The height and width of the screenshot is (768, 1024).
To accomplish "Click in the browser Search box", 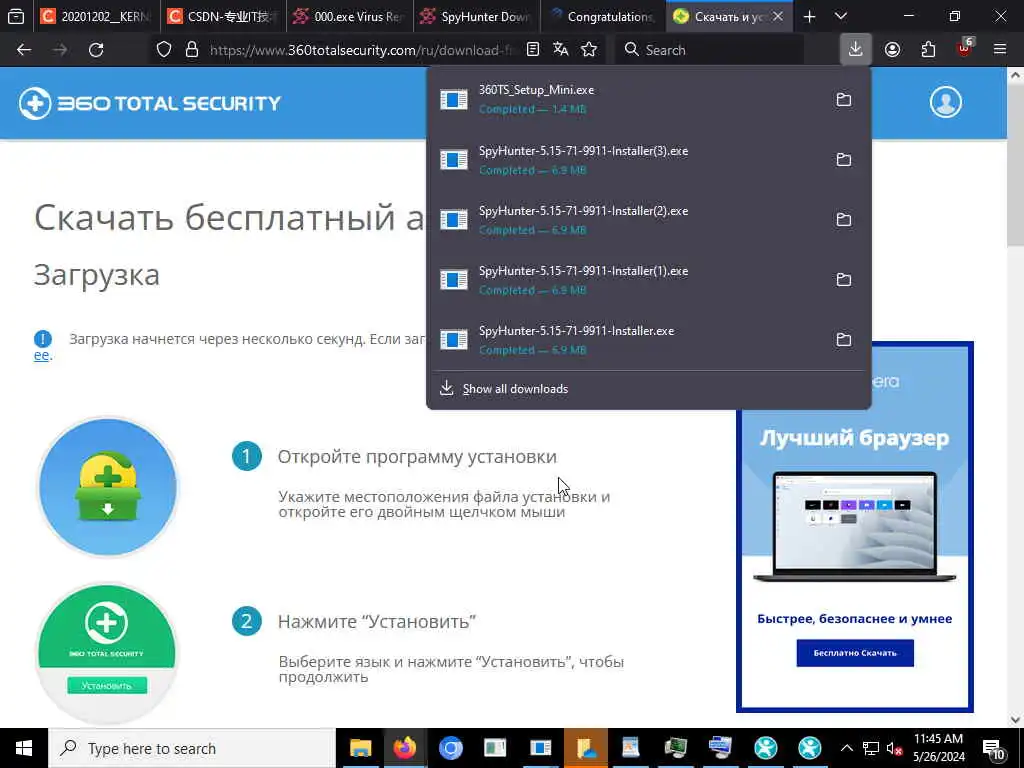I will click(709, 50).
